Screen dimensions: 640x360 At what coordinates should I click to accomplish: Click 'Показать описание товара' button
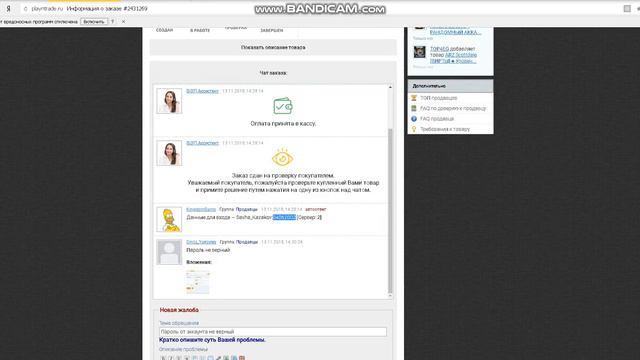pos(273,47)
